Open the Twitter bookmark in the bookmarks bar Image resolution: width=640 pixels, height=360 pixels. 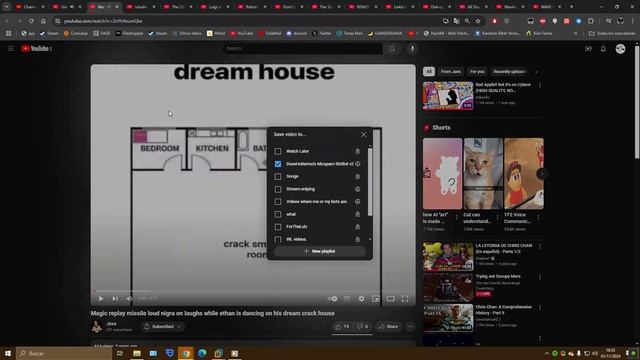tap(322, 33)
